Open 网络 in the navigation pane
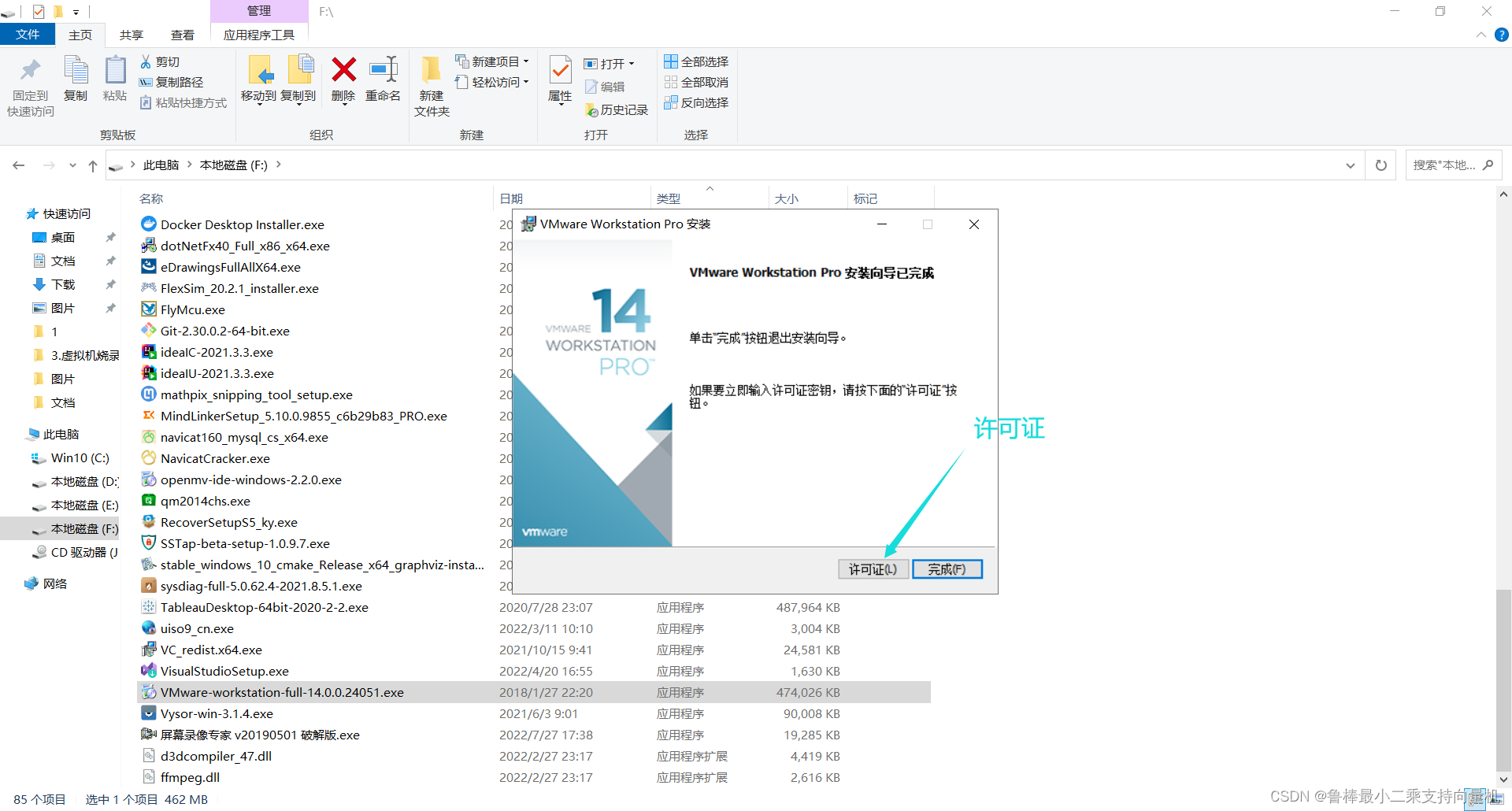The height and width of the screenshot is (811, 1512). (55, 583)
